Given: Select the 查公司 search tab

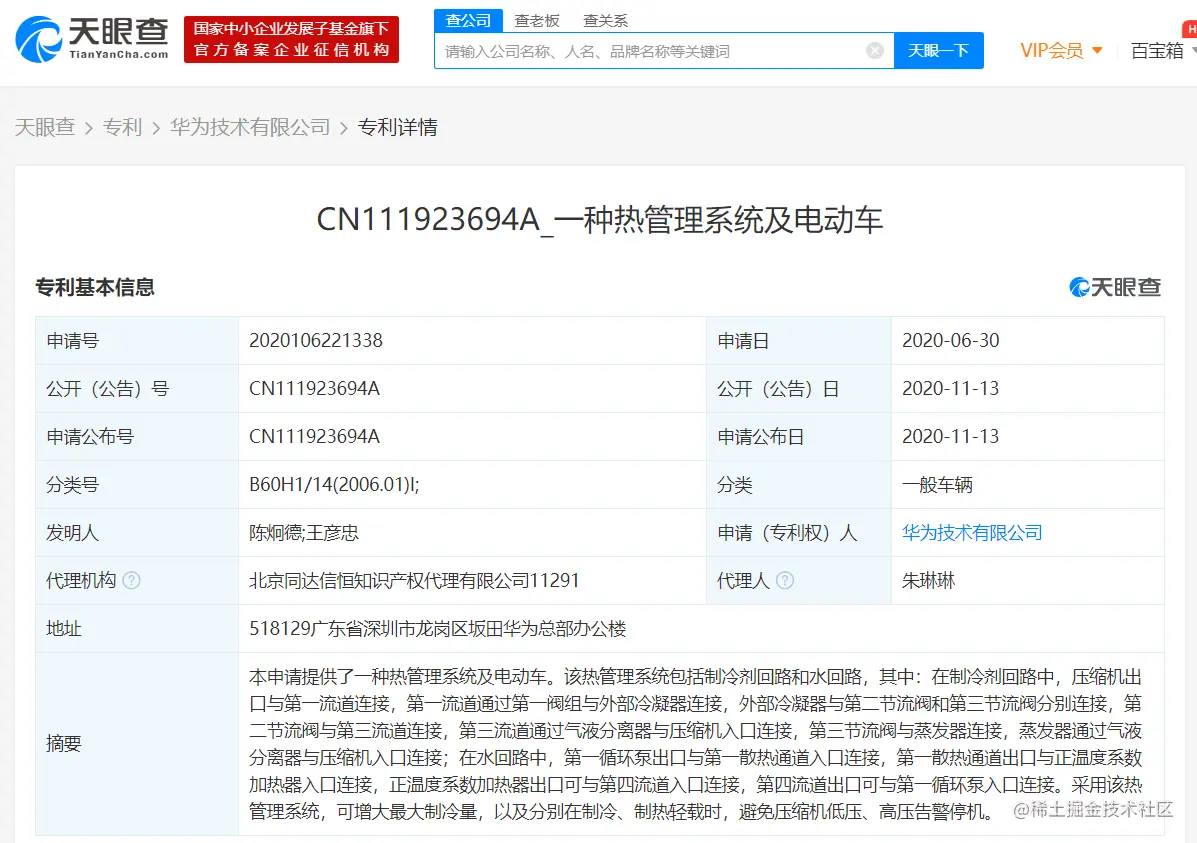Looking at the screenshot, I should [x=468, y=21].
